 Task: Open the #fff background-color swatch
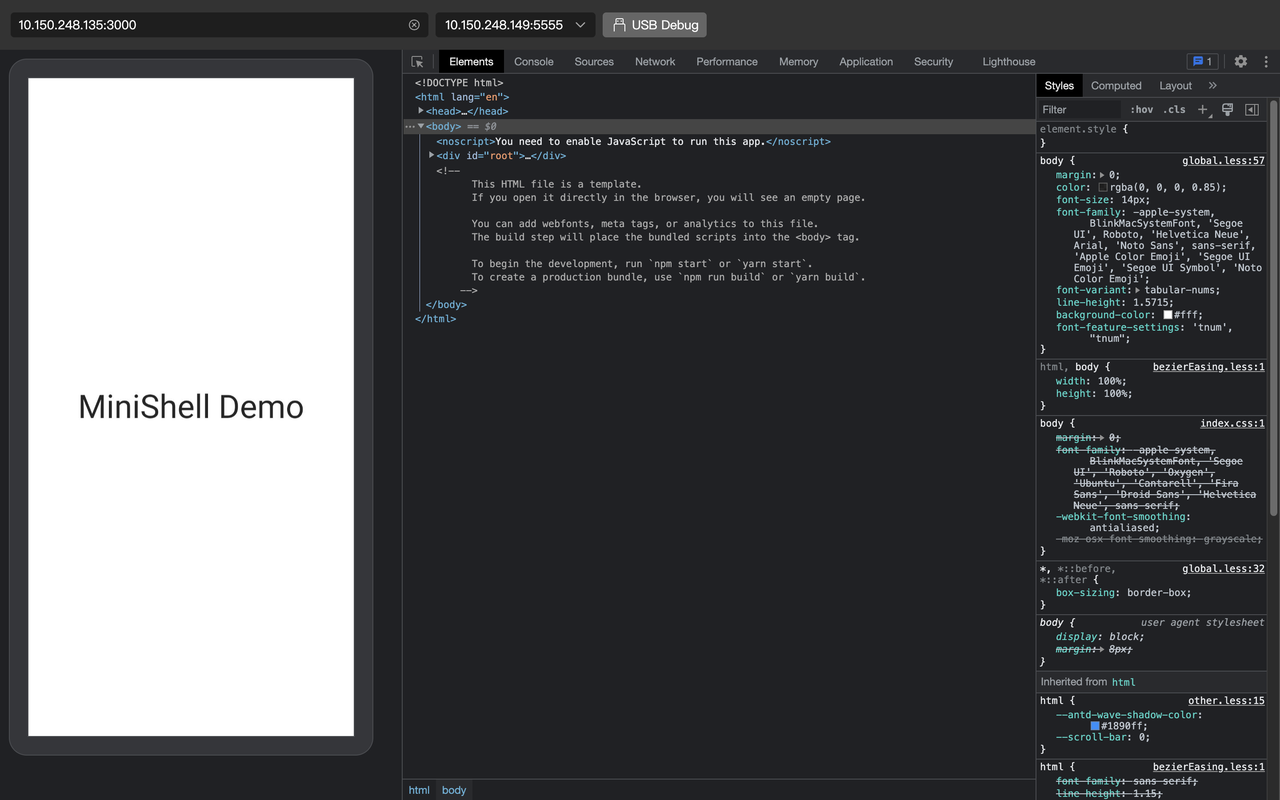[x=1167, y=315]
